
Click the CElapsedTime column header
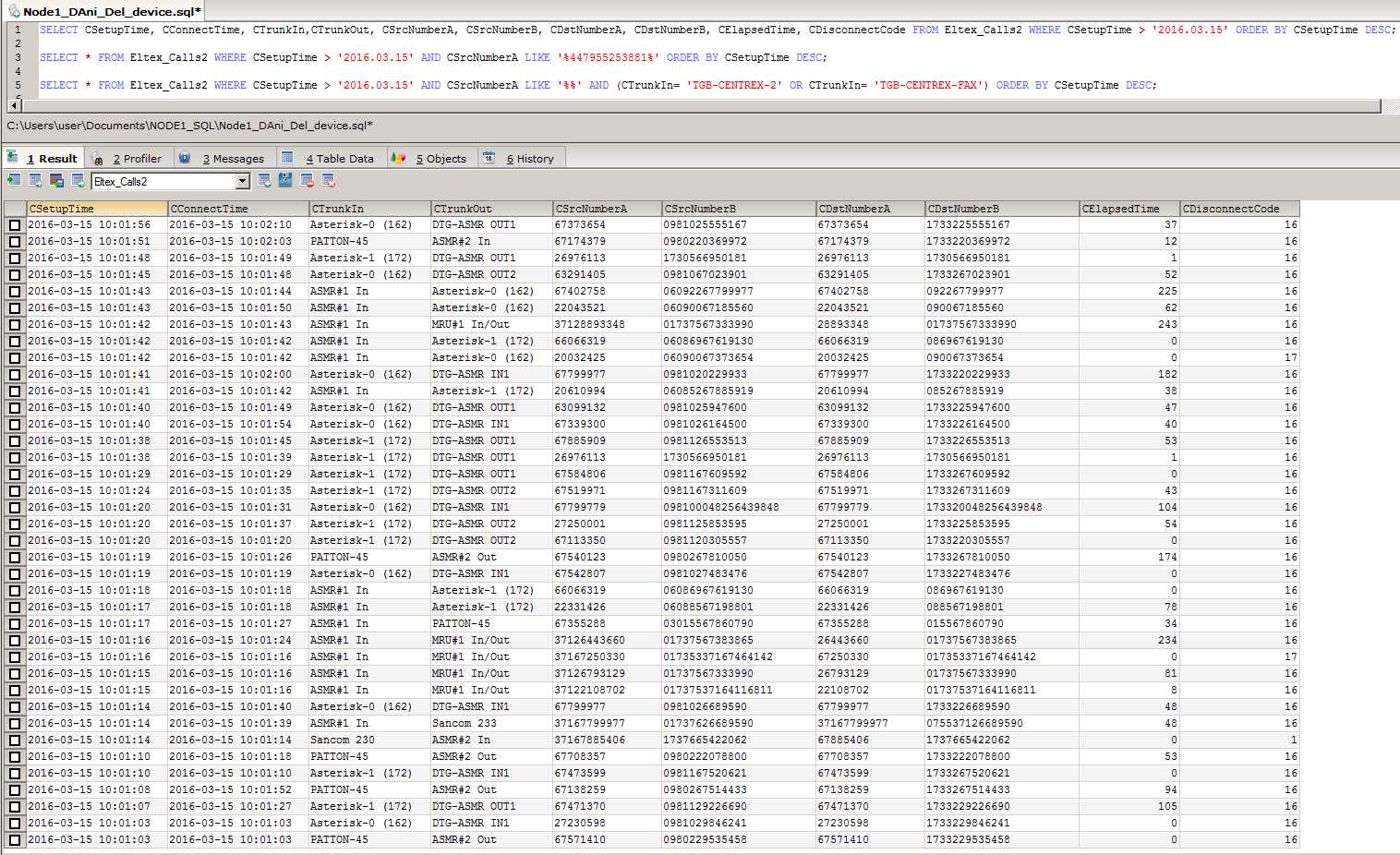click(1129, 209)
